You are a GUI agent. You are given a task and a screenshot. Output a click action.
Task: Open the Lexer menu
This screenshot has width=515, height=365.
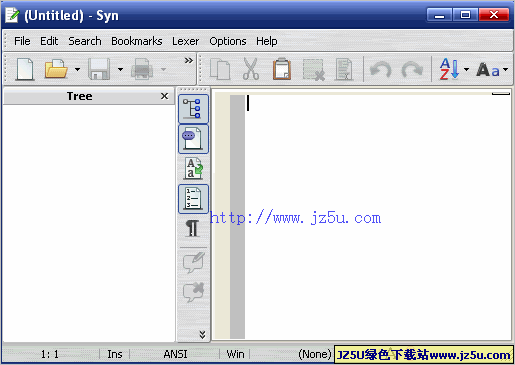coord(185,41)
